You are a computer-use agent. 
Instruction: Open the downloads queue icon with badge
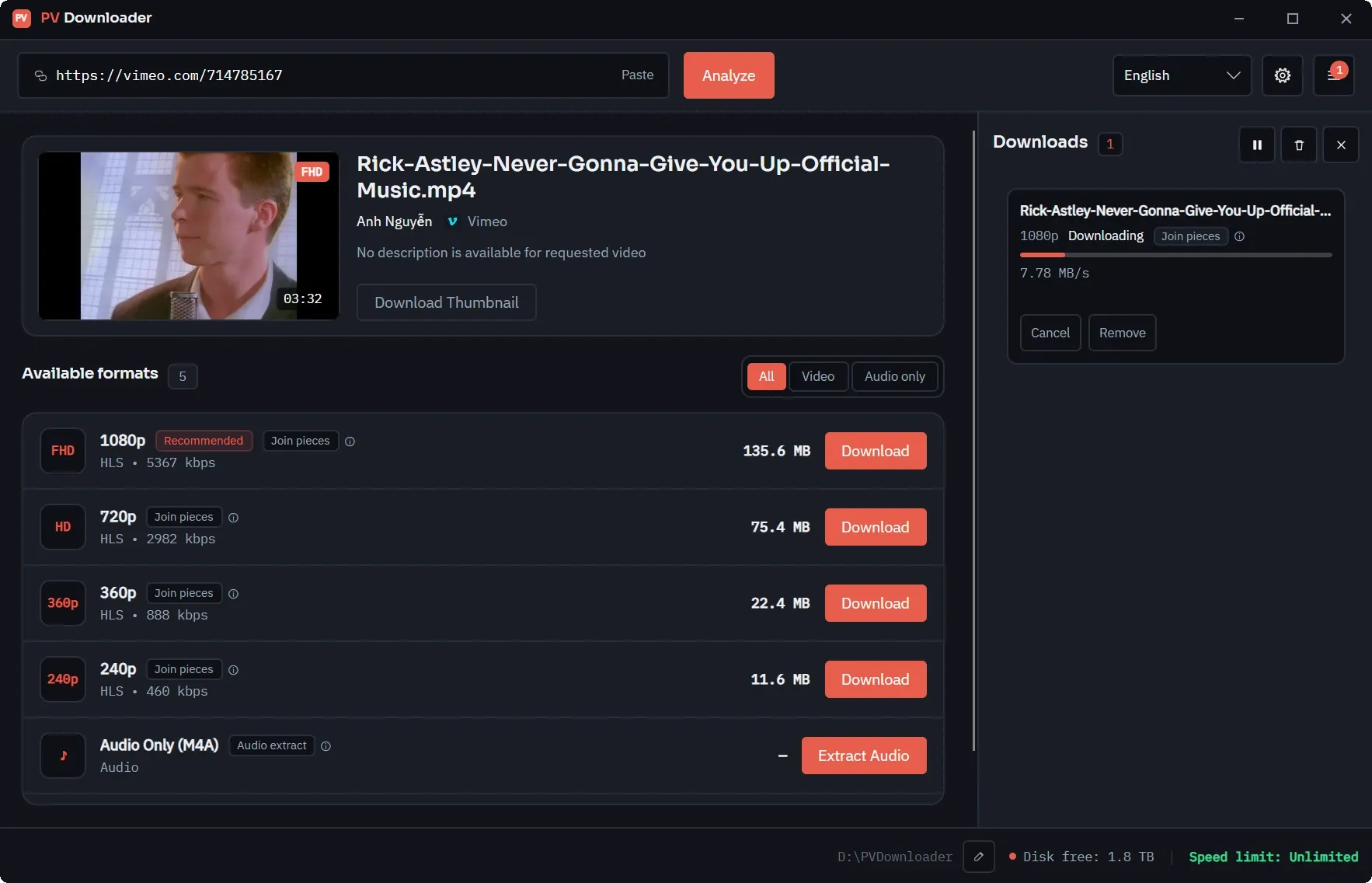point(1333,75)
